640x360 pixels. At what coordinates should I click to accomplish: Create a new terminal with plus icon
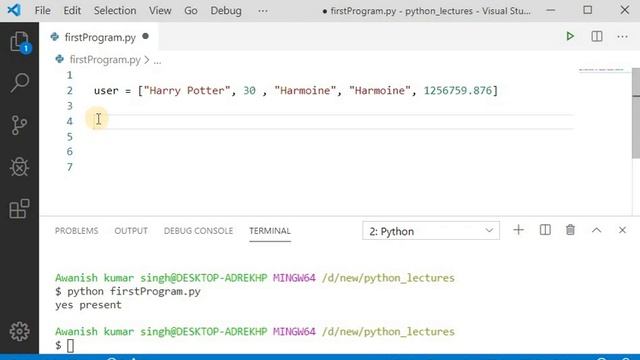click(518, 230)
